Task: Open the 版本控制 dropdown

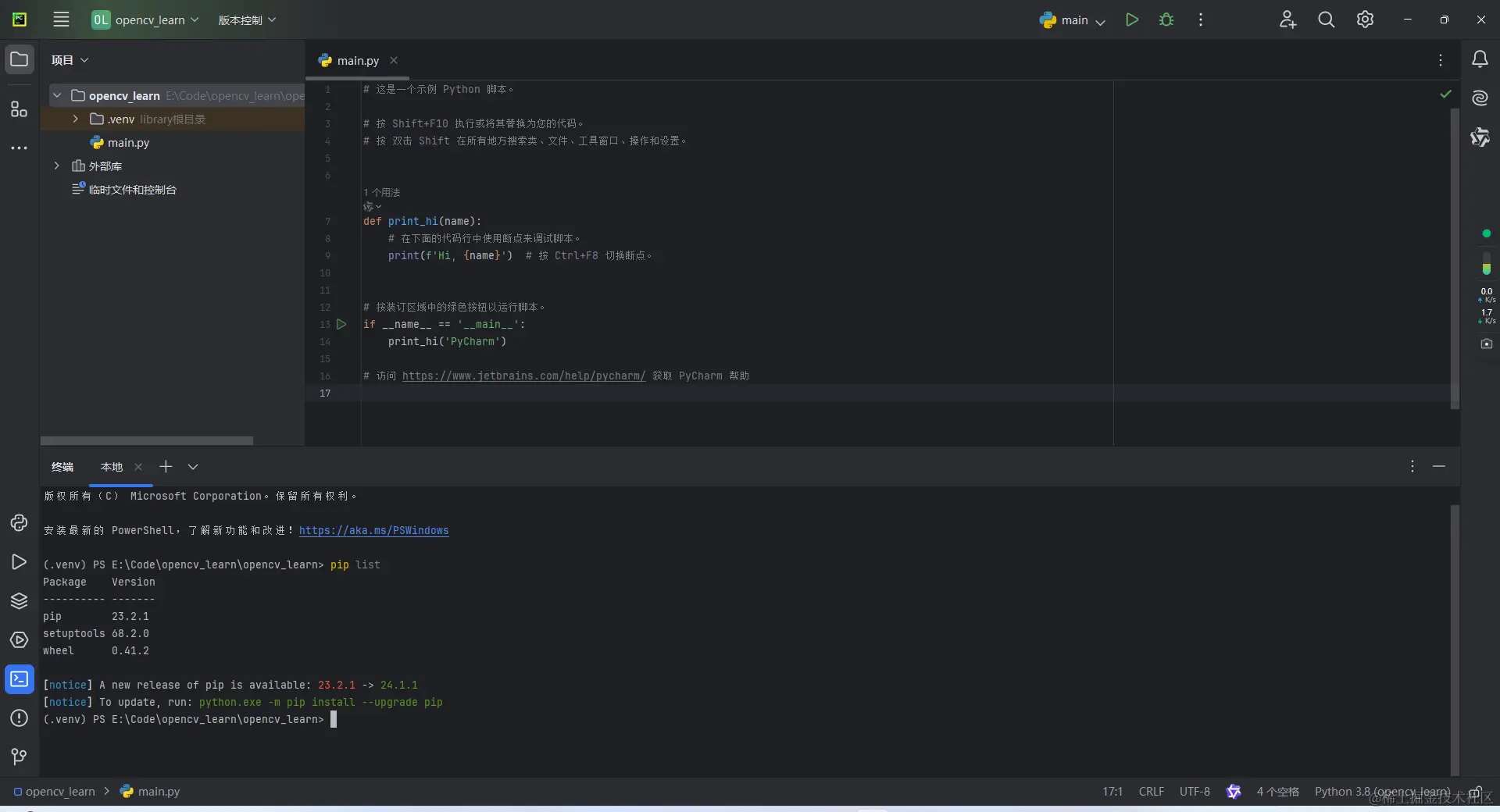Action: [247, 20]
